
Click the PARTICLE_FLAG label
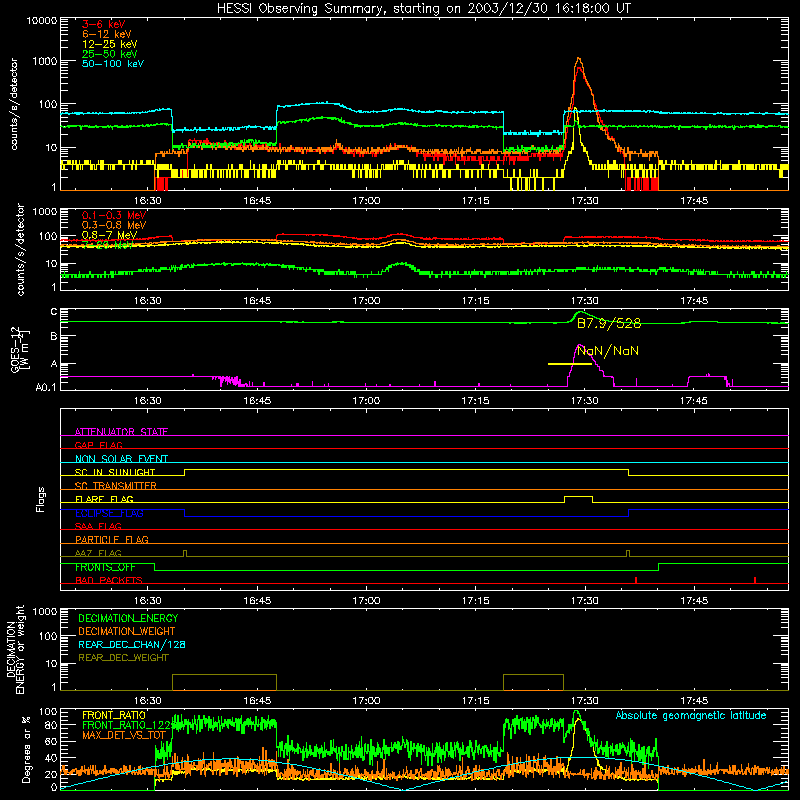click(112, 539)
